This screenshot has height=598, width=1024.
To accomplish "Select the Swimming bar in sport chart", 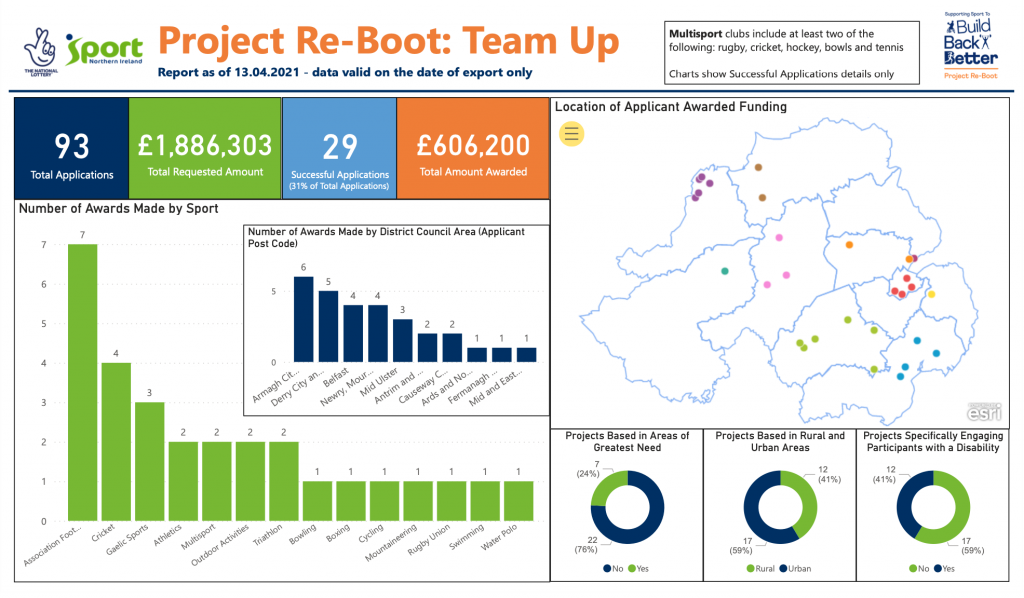I will point(485,501).
